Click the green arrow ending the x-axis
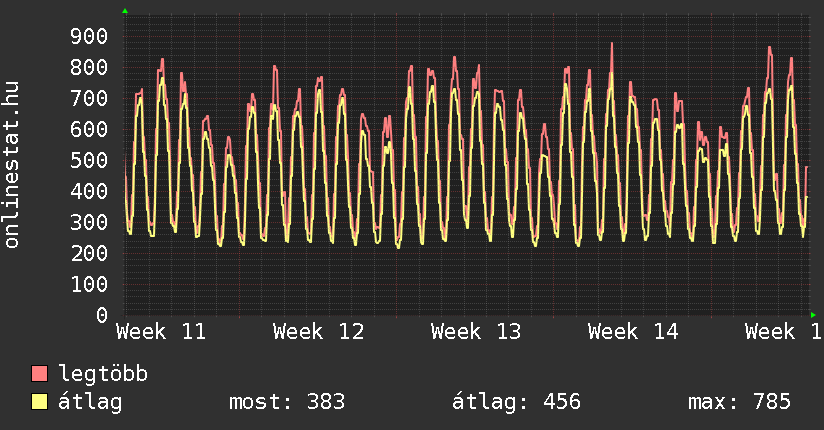 [813, 314]
